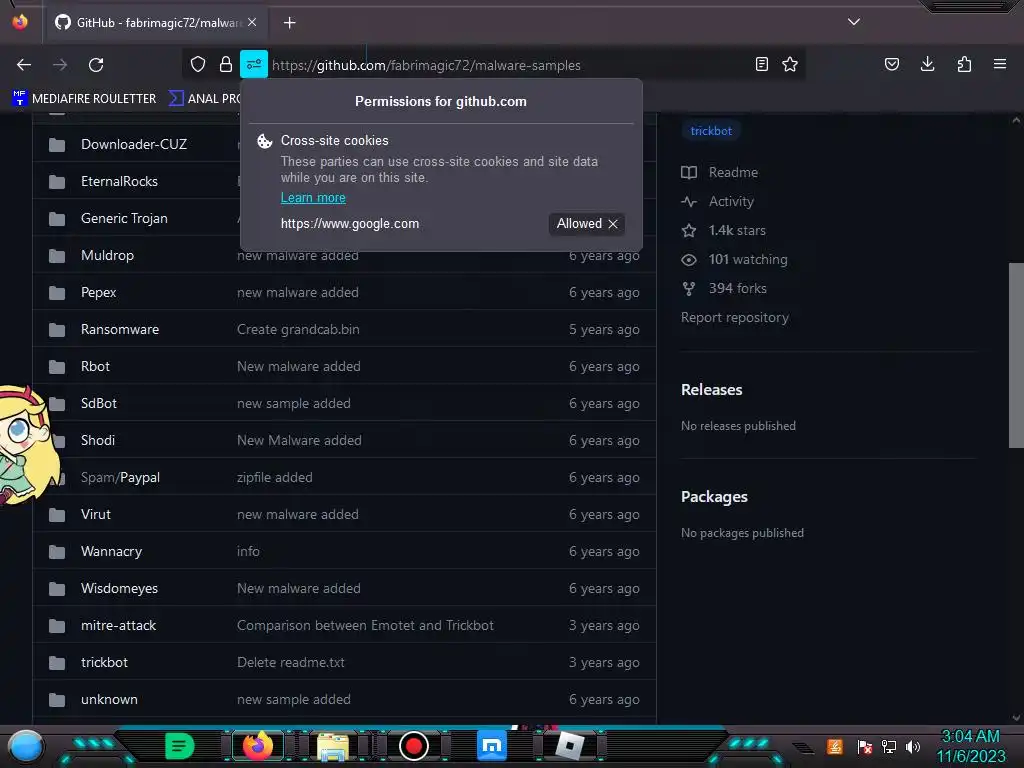Open File Explorer from the taskbar
The width and height of the screenshot is (1024, 768).
[x=333, y=746]
